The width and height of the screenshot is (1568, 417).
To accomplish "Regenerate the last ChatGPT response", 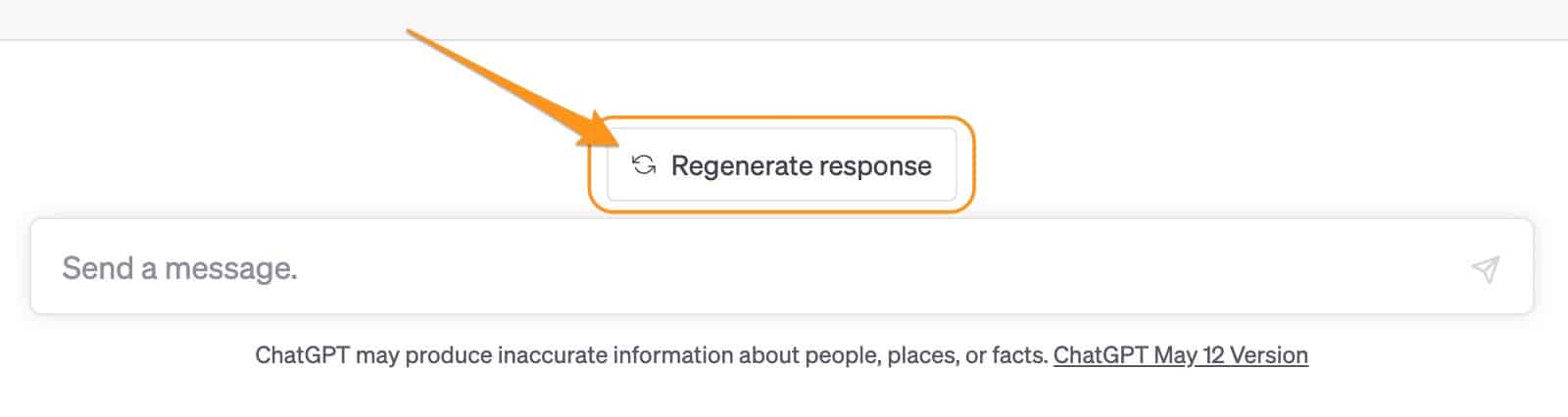I will click(x=781, y=165).
